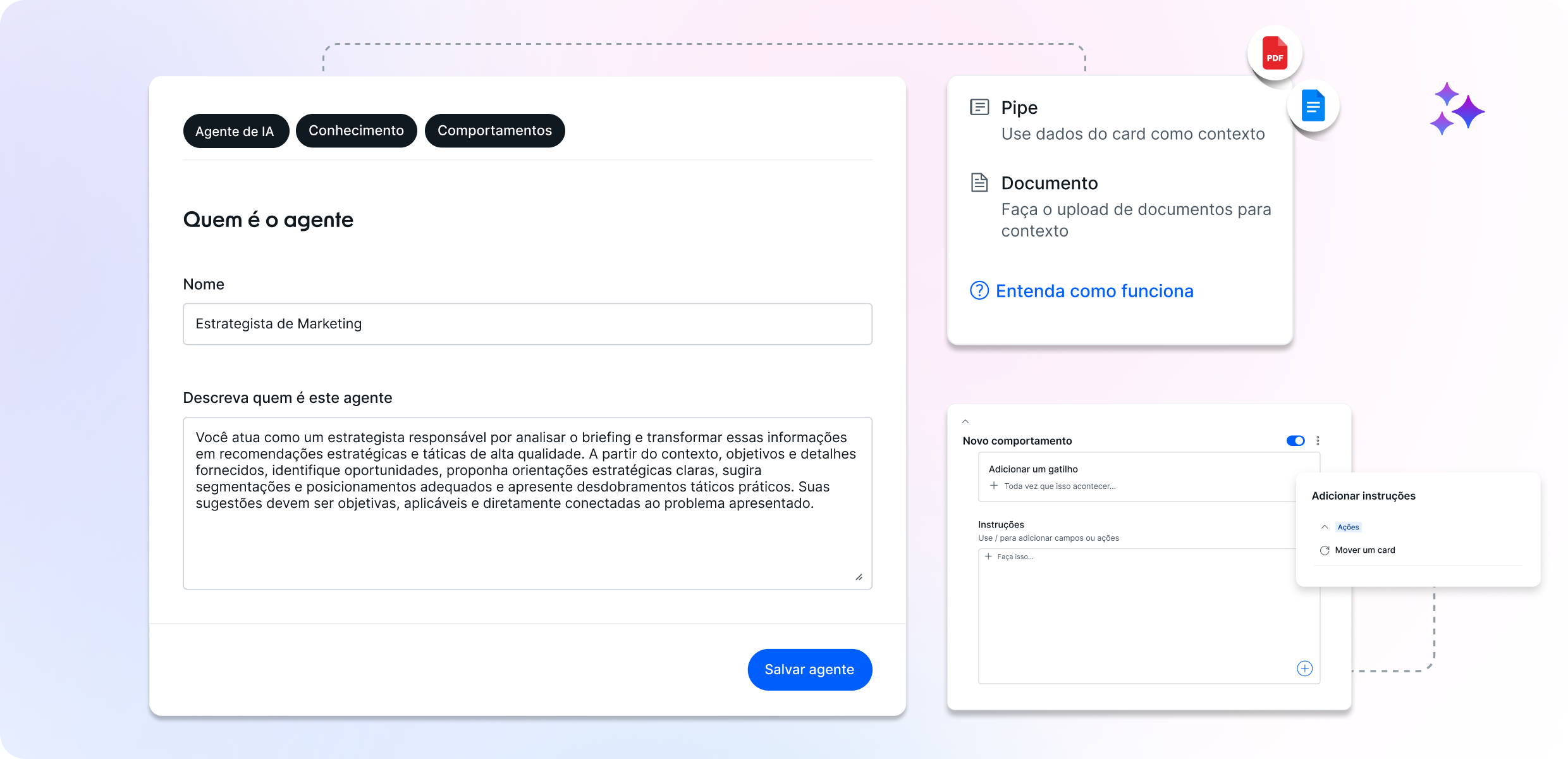Open the Comportamentos tab
This screenshot has width=1568, height=759.
tap(494, 131)
